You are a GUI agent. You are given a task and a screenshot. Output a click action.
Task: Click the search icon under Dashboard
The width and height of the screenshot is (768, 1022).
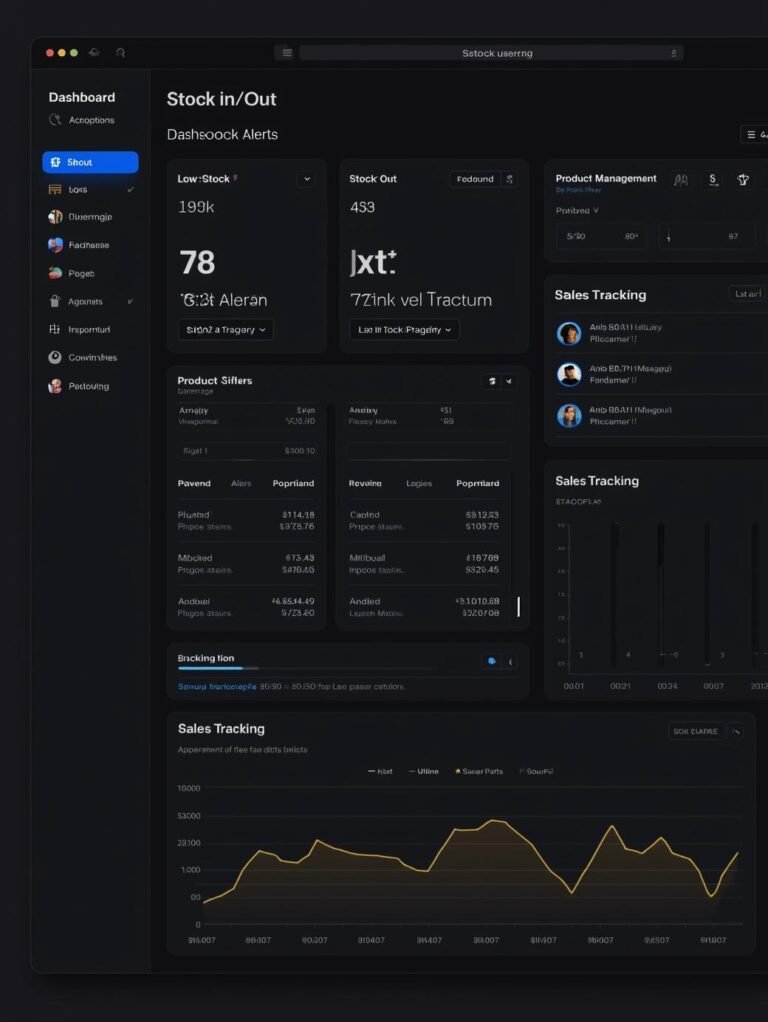tap(55, 120)
